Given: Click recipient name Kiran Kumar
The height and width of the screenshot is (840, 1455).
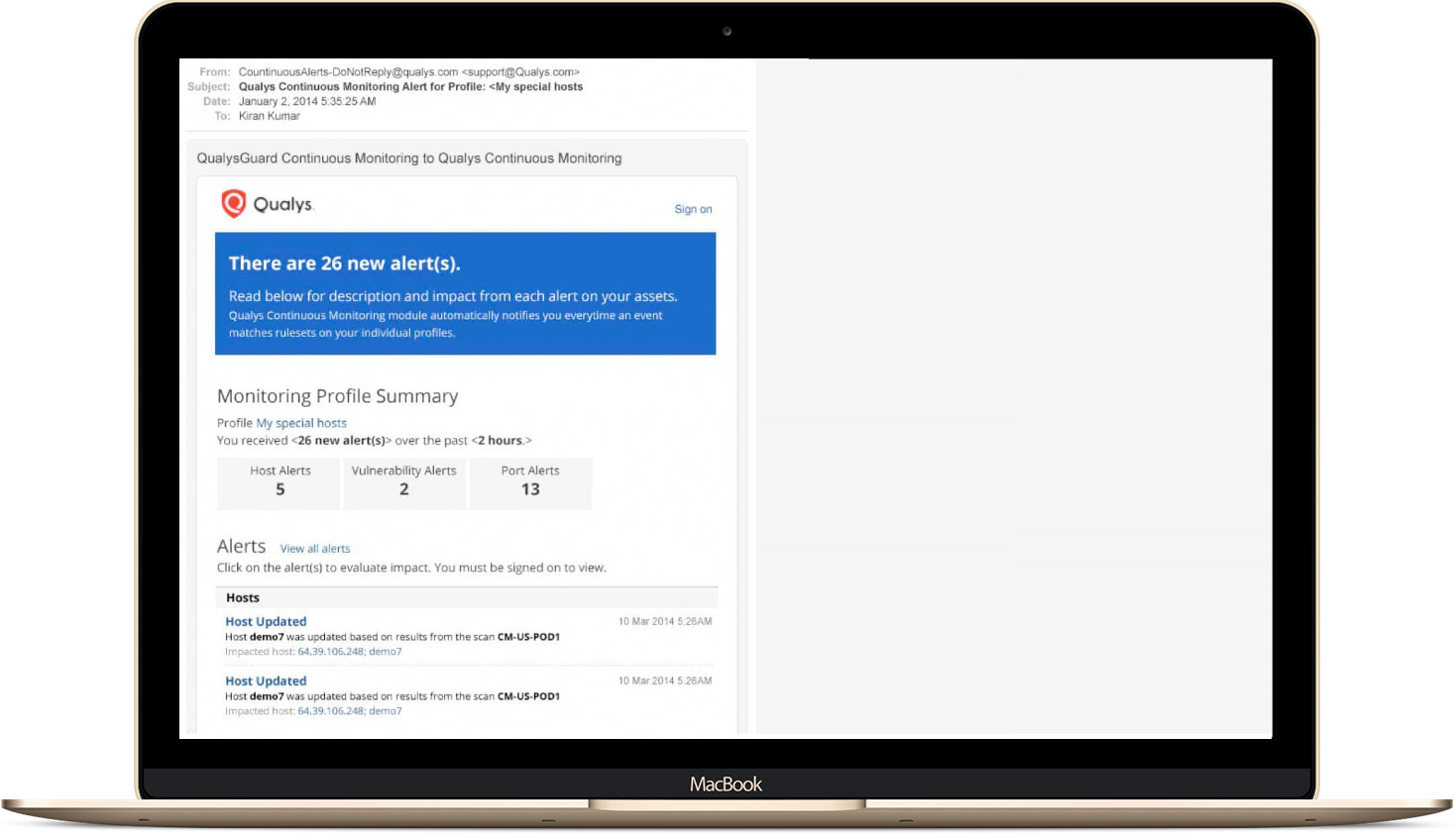Looking at the screenshot, I should pyautogui.click(x=269, y=117).
